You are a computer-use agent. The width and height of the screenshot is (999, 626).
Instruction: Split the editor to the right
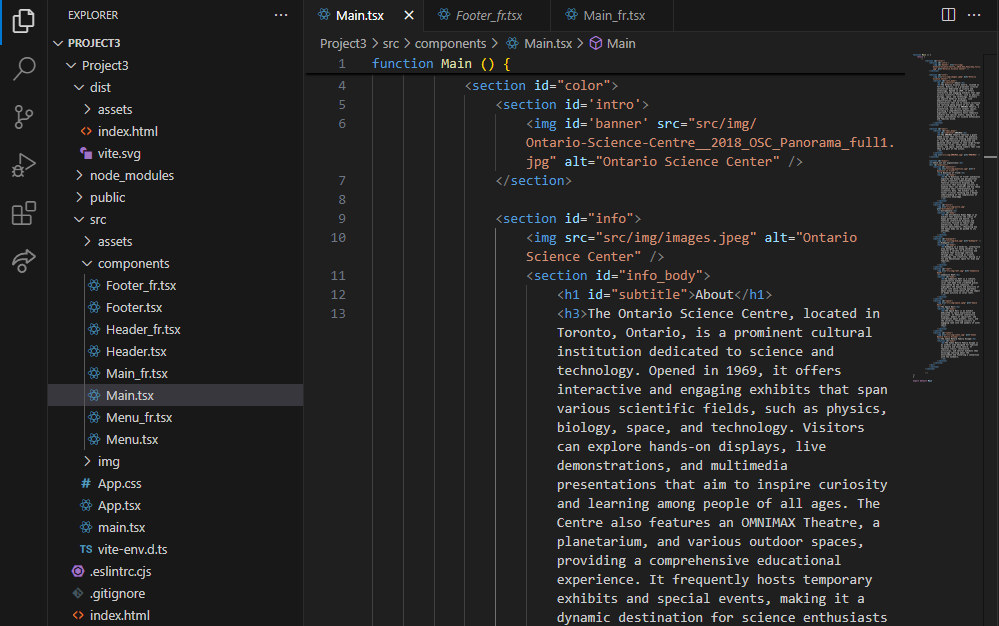[x=948, y=15]
